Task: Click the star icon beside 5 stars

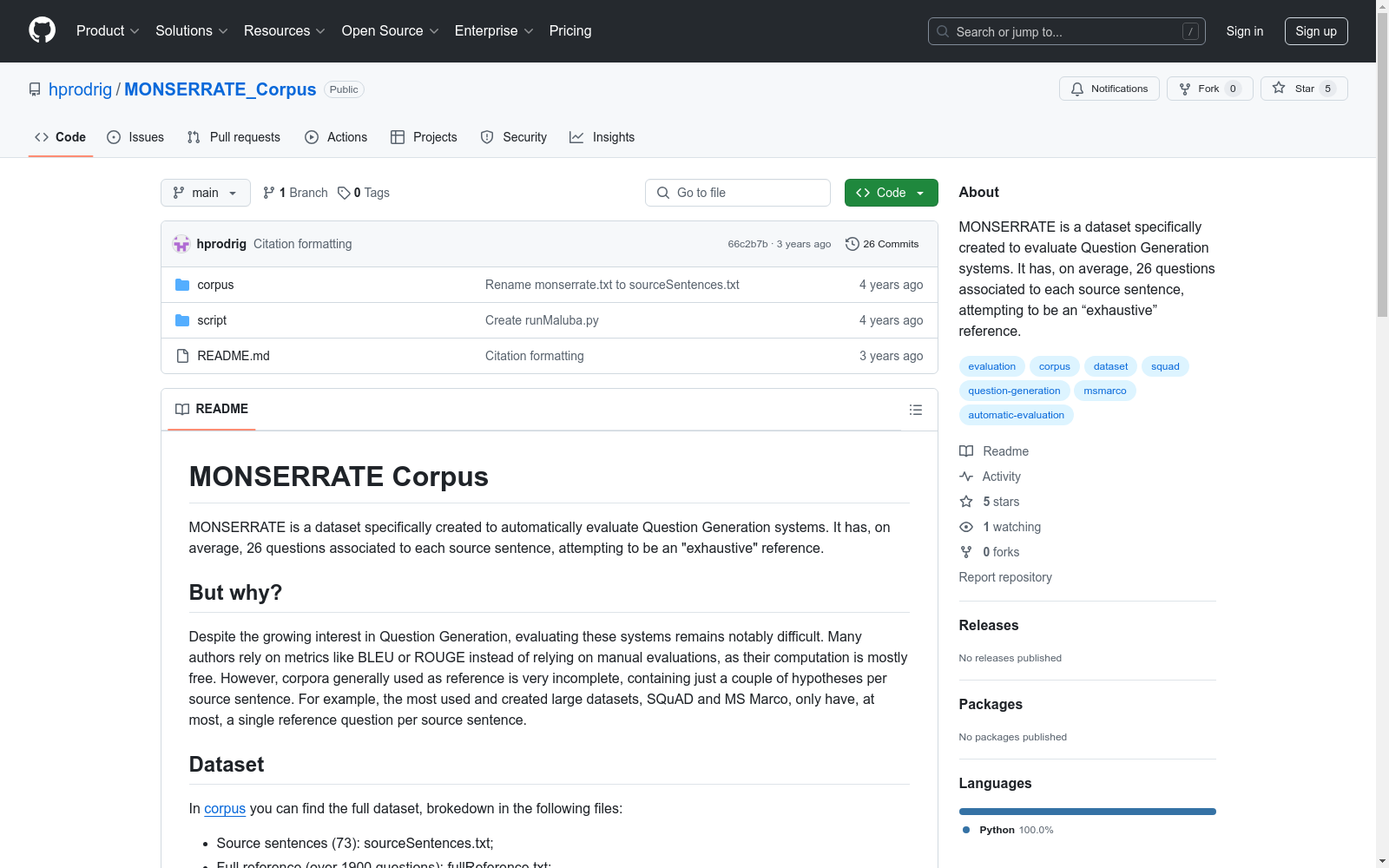Action: click(x=966, y=502)
